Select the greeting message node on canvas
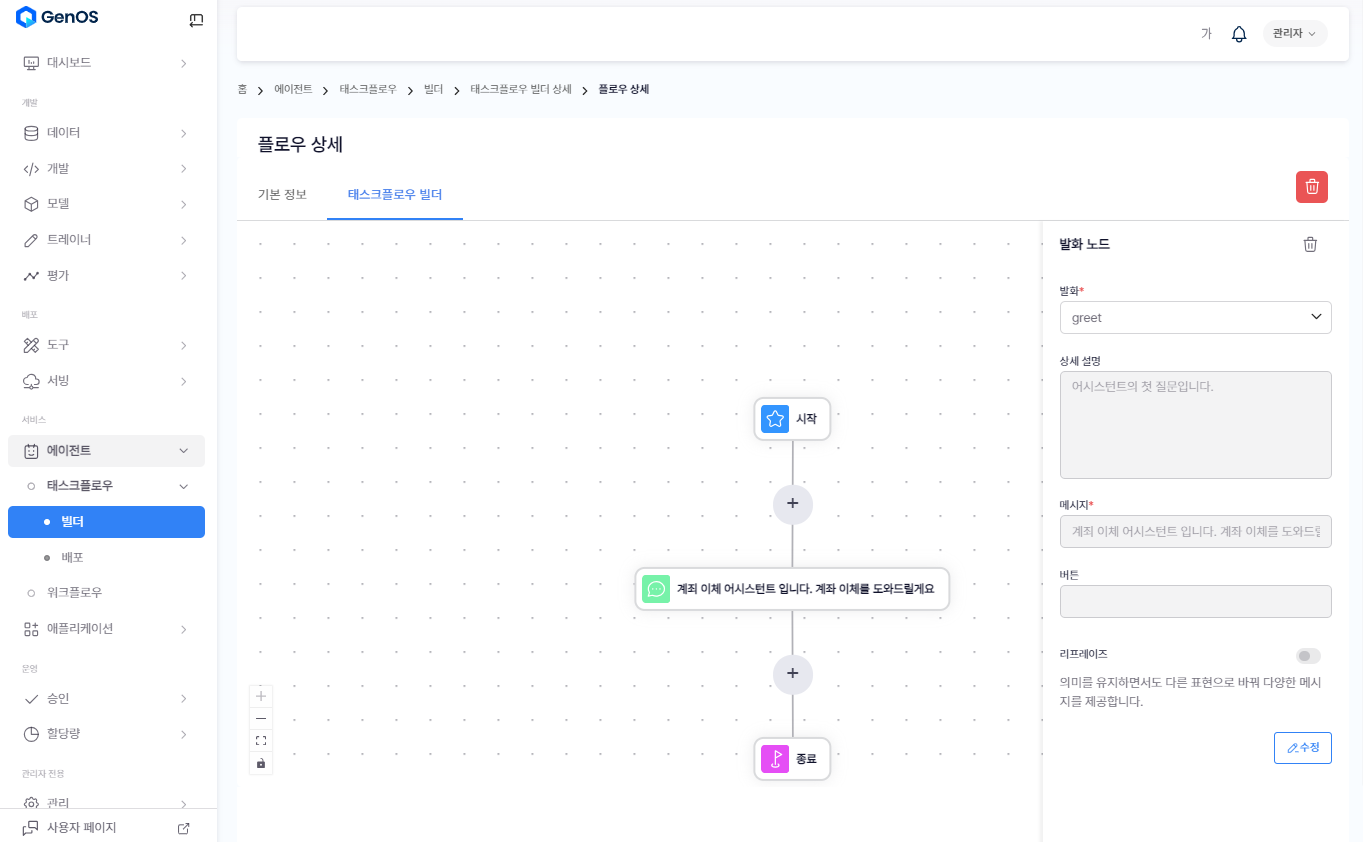Image resolution: width=1363 pixels, height=842 pixels. pyautogui.click(x=792, y=589)
